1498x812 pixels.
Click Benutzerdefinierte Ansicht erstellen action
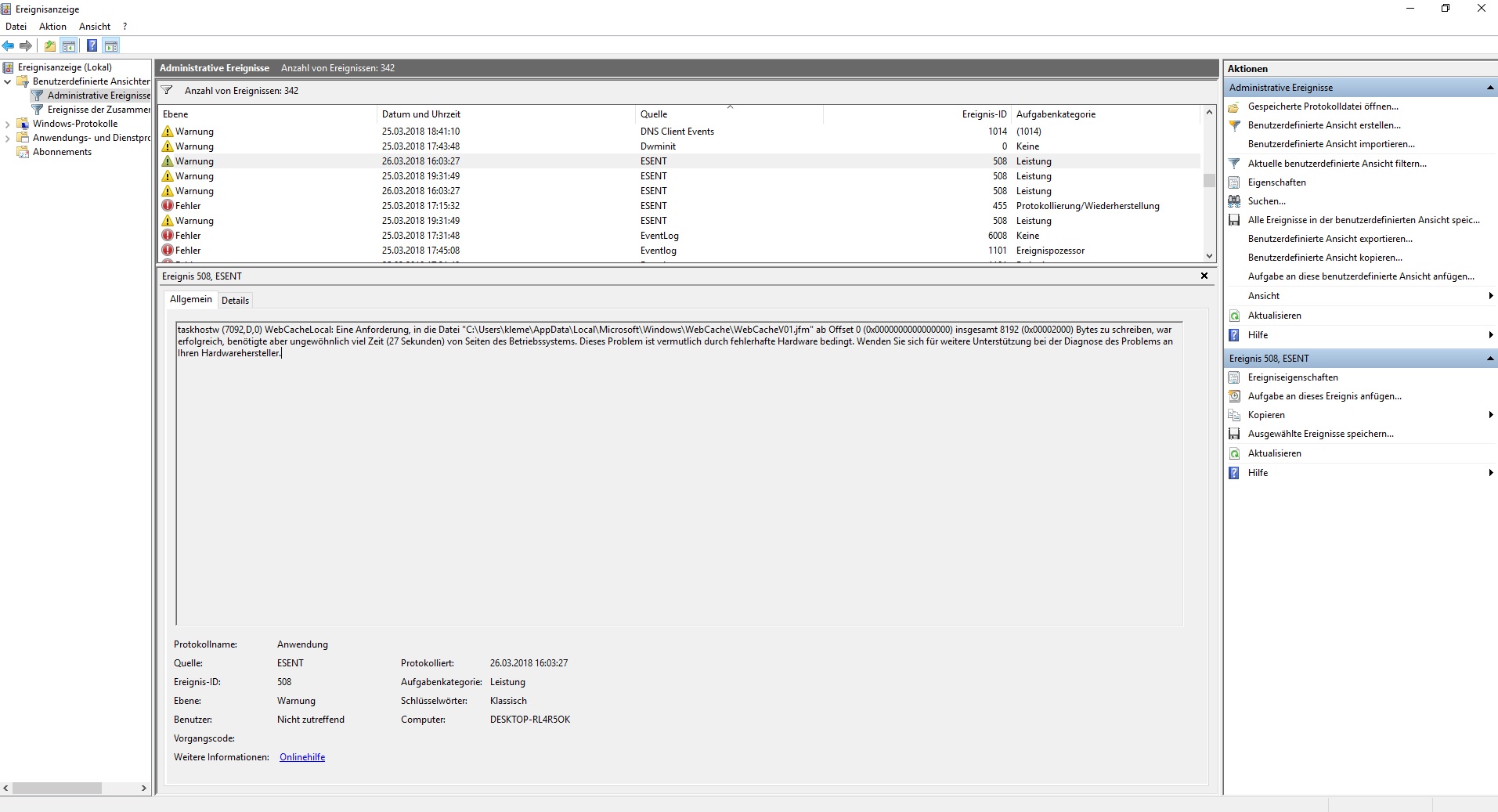click(1324, 125)
